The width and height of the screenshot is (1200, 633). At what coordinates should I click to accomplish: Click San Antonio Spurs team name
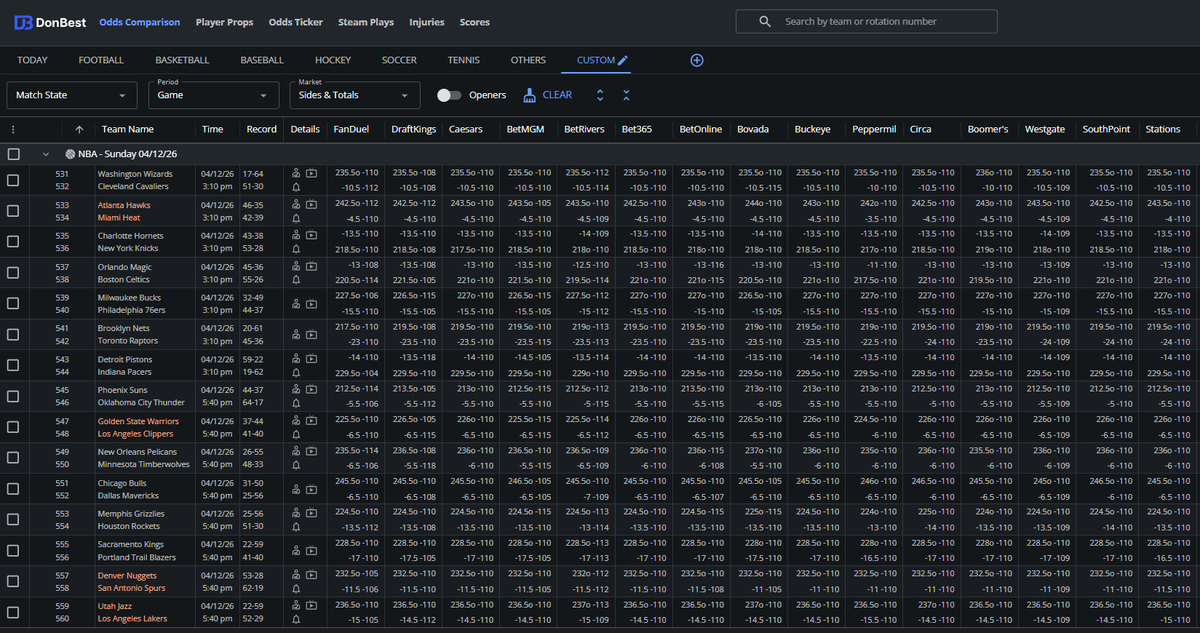coord(130,590)
